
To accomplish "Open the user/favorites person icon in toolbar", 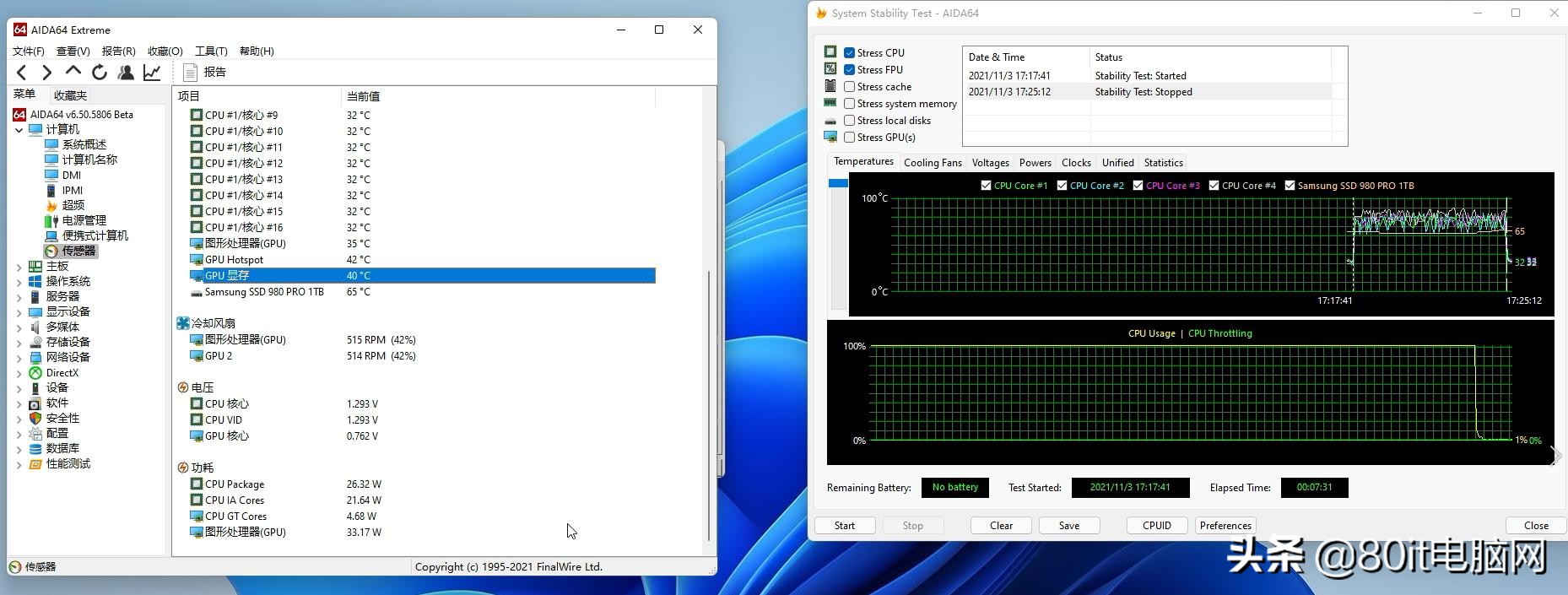I will click(x=126, y=73).
